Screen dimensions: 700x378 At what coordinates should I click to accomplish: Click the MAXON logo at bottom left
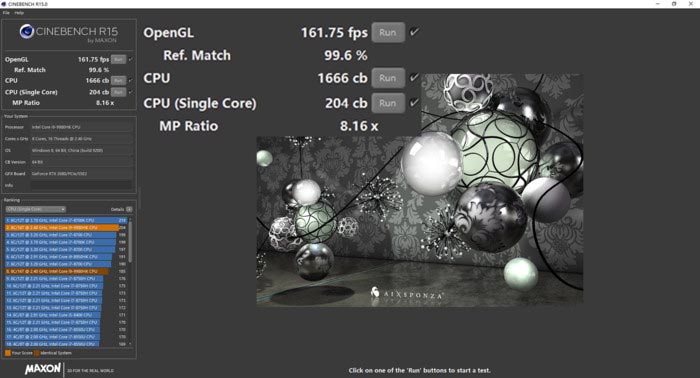click(43, 369)
